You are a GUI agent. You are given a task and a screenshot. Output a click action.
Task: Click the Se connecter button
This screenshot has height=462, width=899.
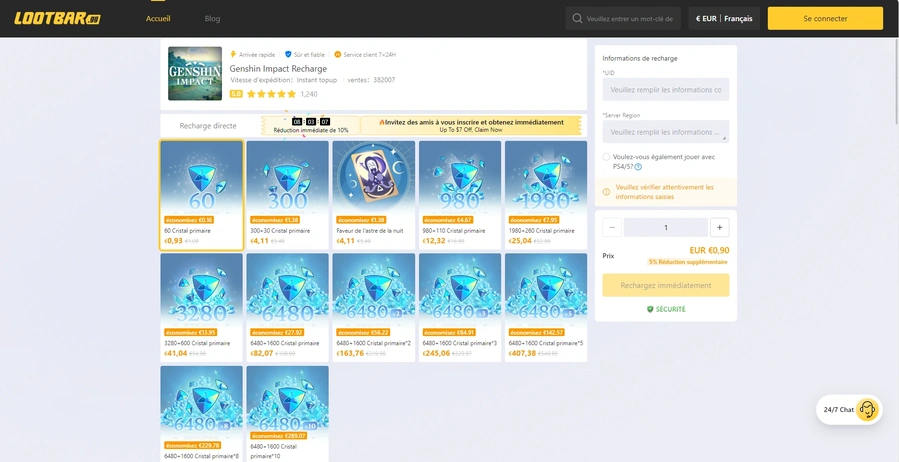[825, 18]
